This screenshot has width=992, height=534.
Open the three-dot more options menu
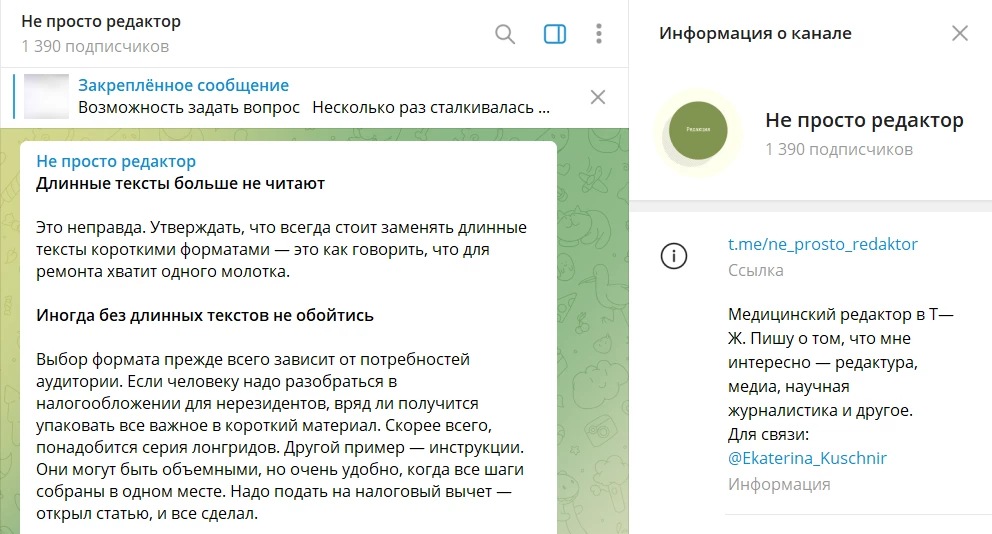pos(598,34)
